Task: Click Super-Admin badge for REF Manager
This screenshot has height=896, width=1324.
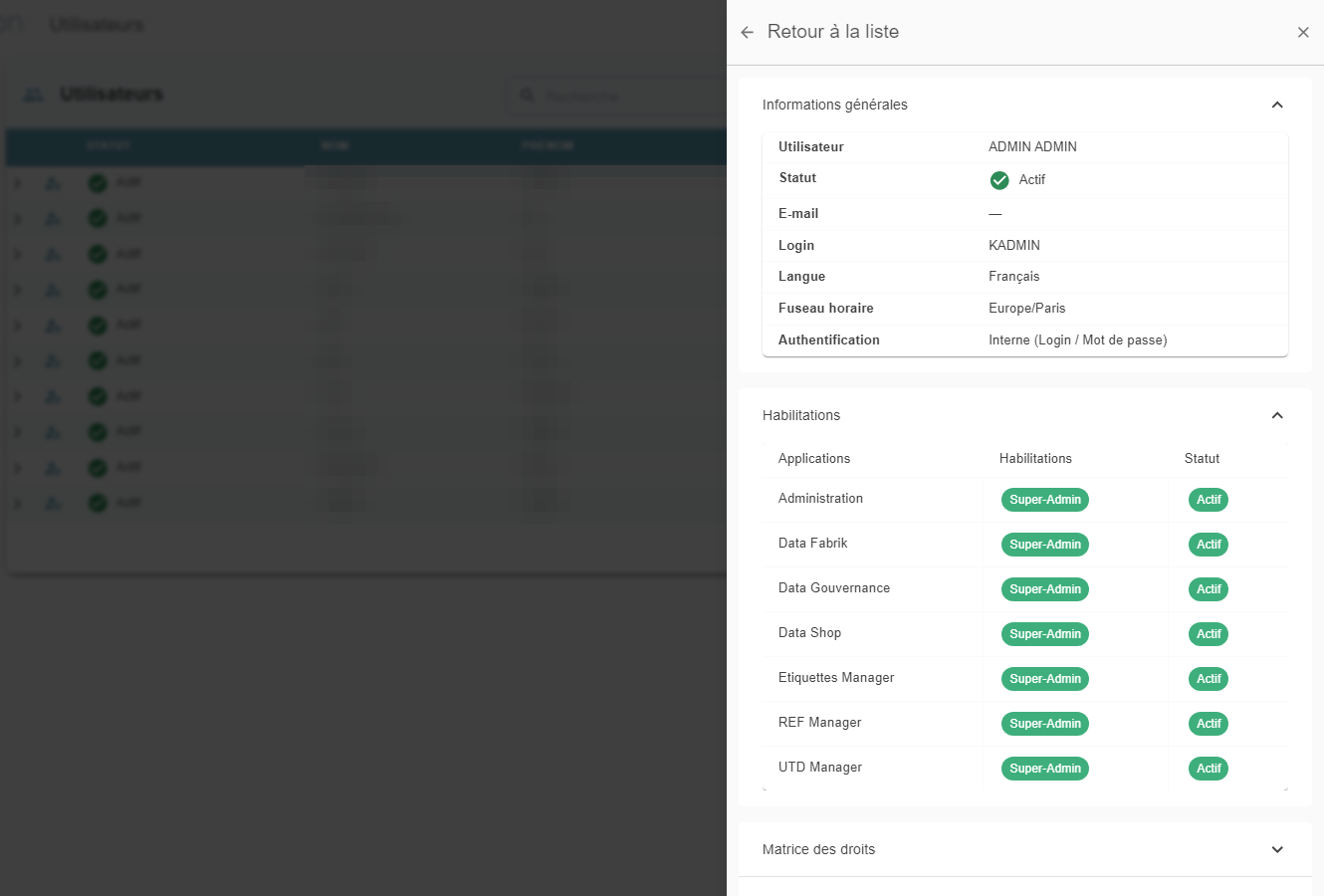Action: 1045,724
